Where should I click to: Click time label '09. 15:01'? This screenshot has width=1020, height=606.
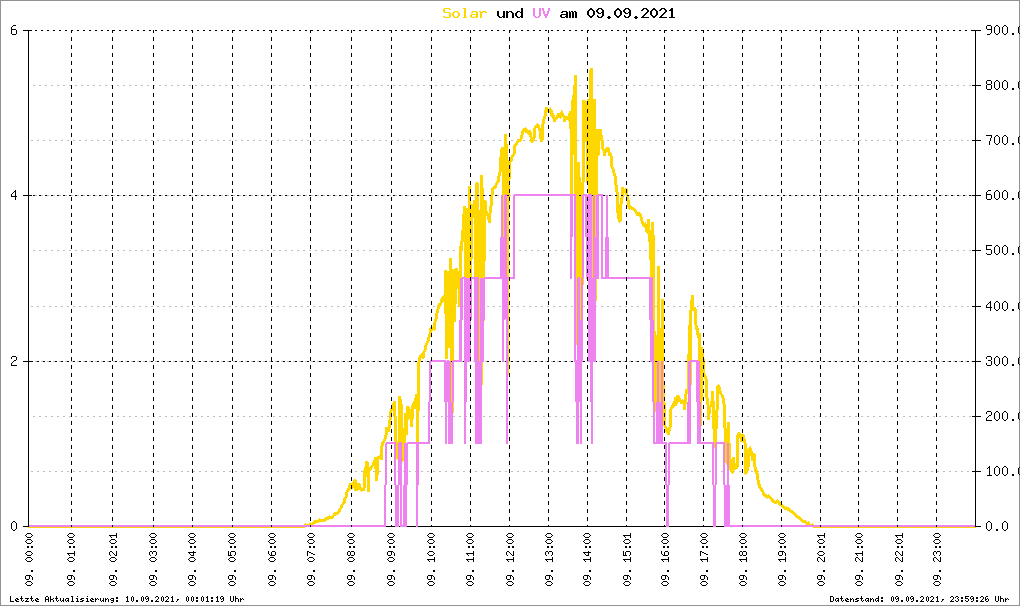pos(627,560)
